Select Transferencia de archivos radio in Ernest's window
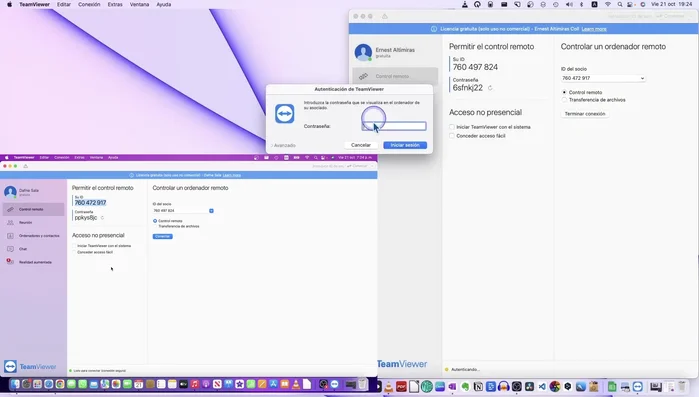 [x=564, y=100]
